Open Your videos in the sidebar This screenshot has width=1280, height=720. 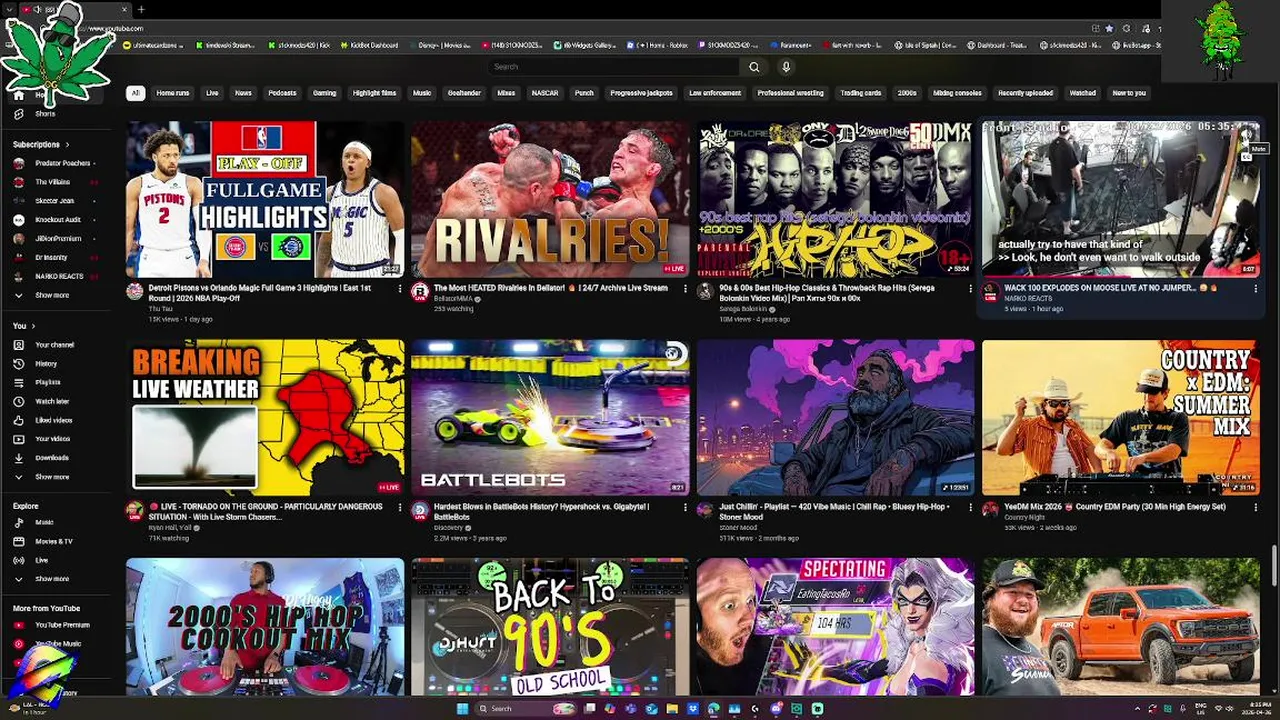(52, 439)
